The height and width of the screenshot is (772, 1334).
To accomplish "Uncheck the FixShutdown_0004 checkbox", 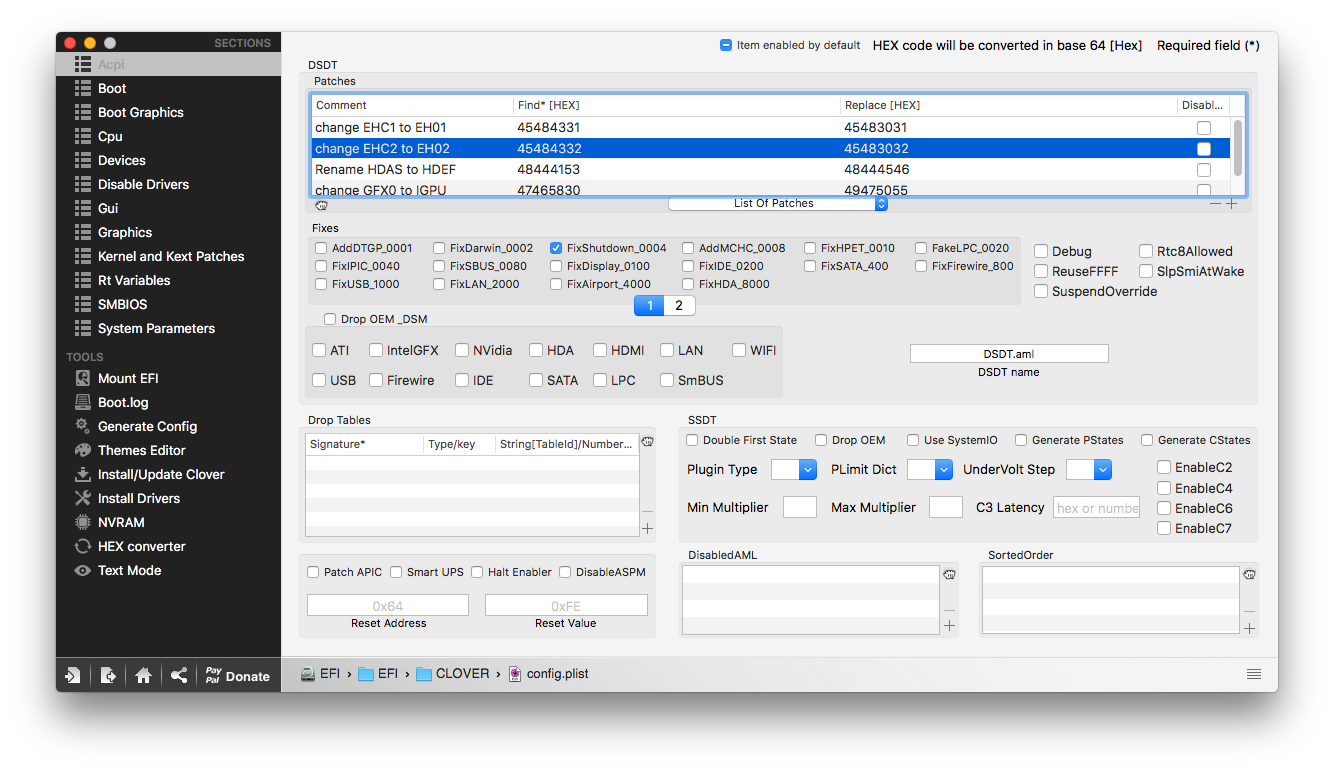I will (x=556, y=248).
